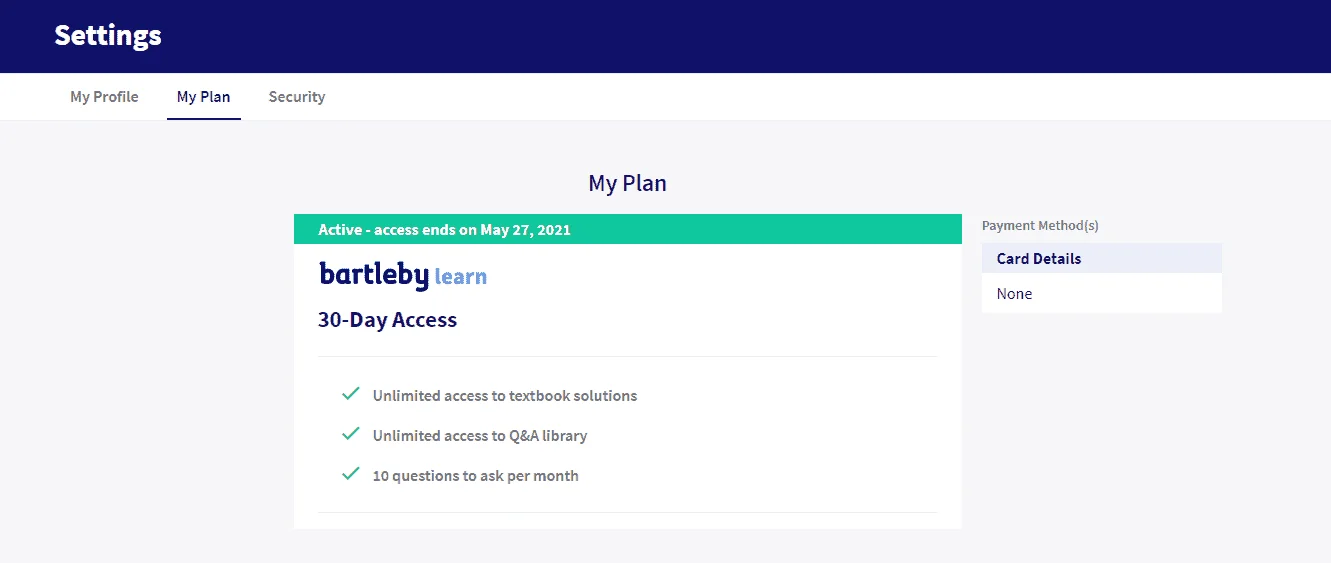Viewport: 1331px width, 563px height.
Task: Click the Settings page heading
Action: 108,36
